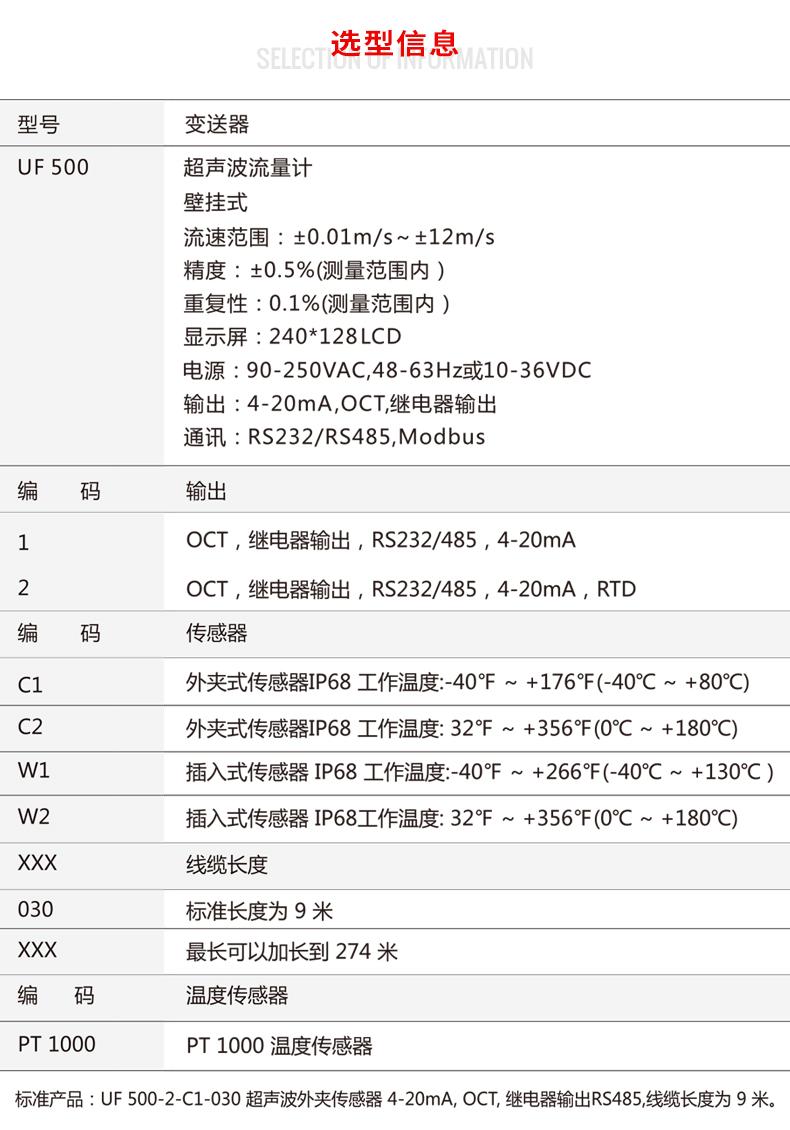Select the W1 sensor code cell

pyautogui.click(x=33, y=771)
